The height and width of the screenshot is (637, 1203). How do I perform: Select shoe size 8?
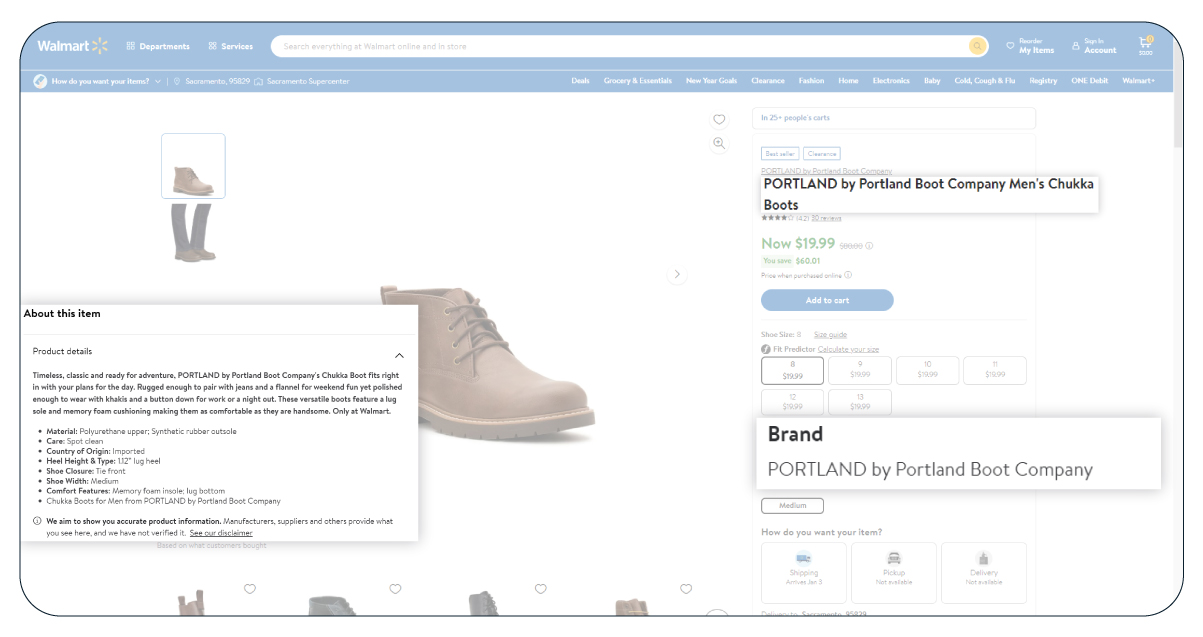coord(792,370)
